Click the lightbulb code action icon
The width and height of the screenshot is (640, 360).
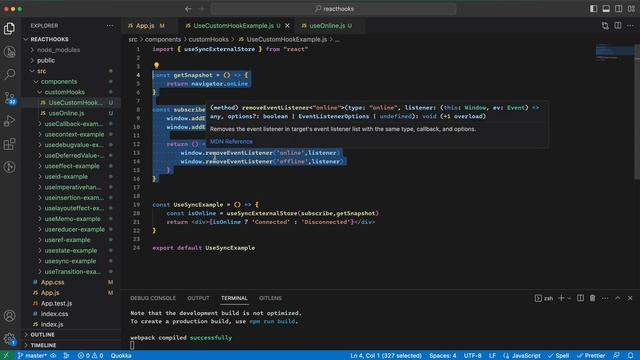[x=156, y=65]
